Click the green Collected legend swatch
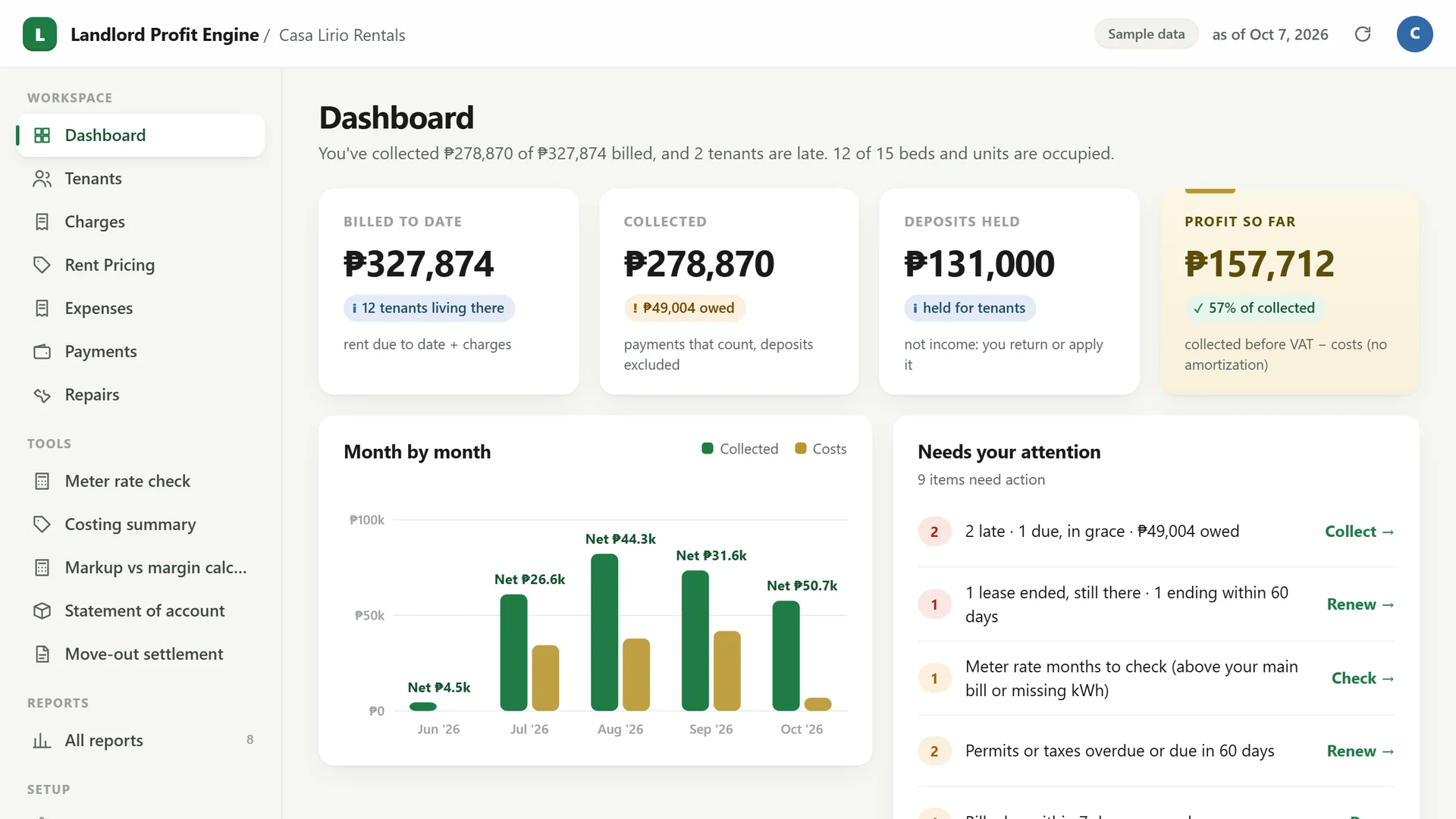Image resolution: width=1456 pixels, height=819 pixels. [x=708, y=448]
